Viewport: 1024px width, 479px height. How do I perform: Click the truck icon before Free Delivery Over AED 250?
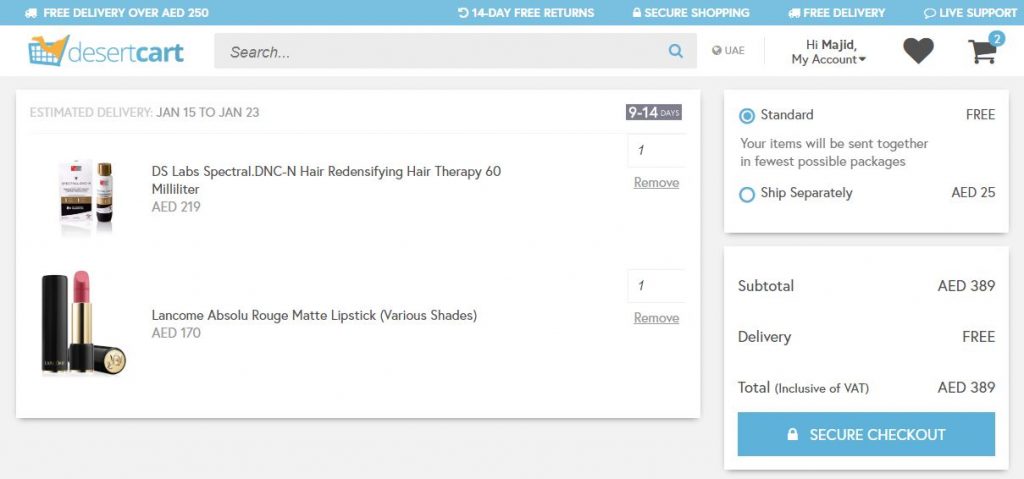click(31, 12)
